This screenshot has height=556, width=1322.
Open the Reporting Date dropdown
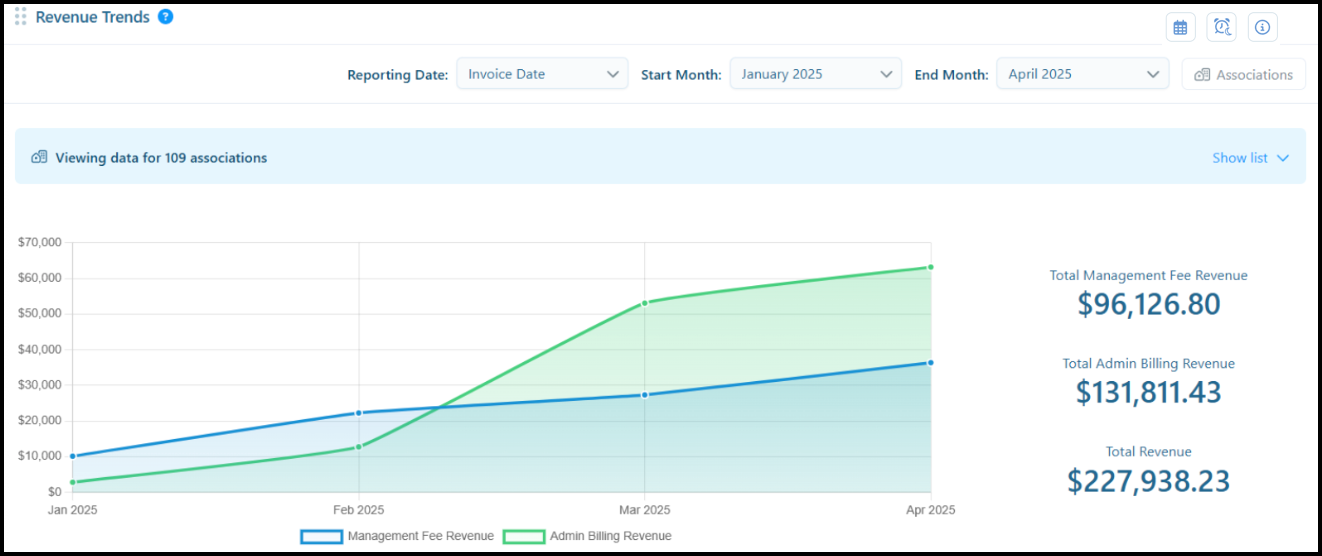542,74
